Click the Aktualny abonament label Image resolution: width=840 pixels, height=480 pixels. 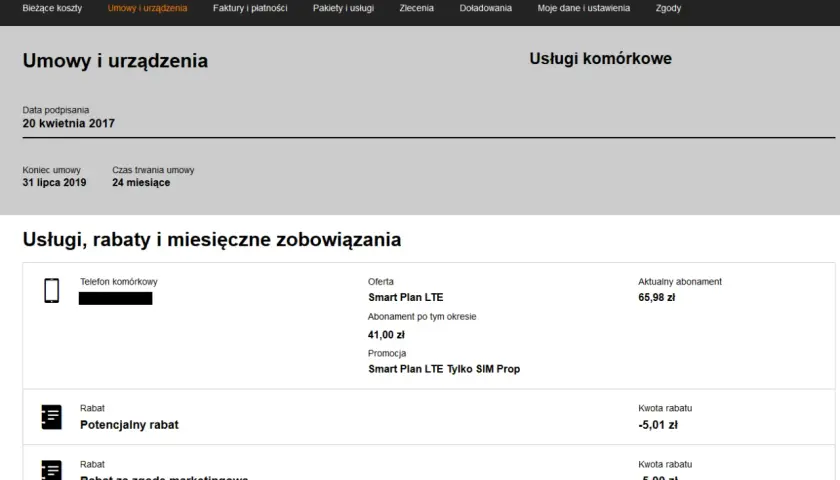click(680, 281)
